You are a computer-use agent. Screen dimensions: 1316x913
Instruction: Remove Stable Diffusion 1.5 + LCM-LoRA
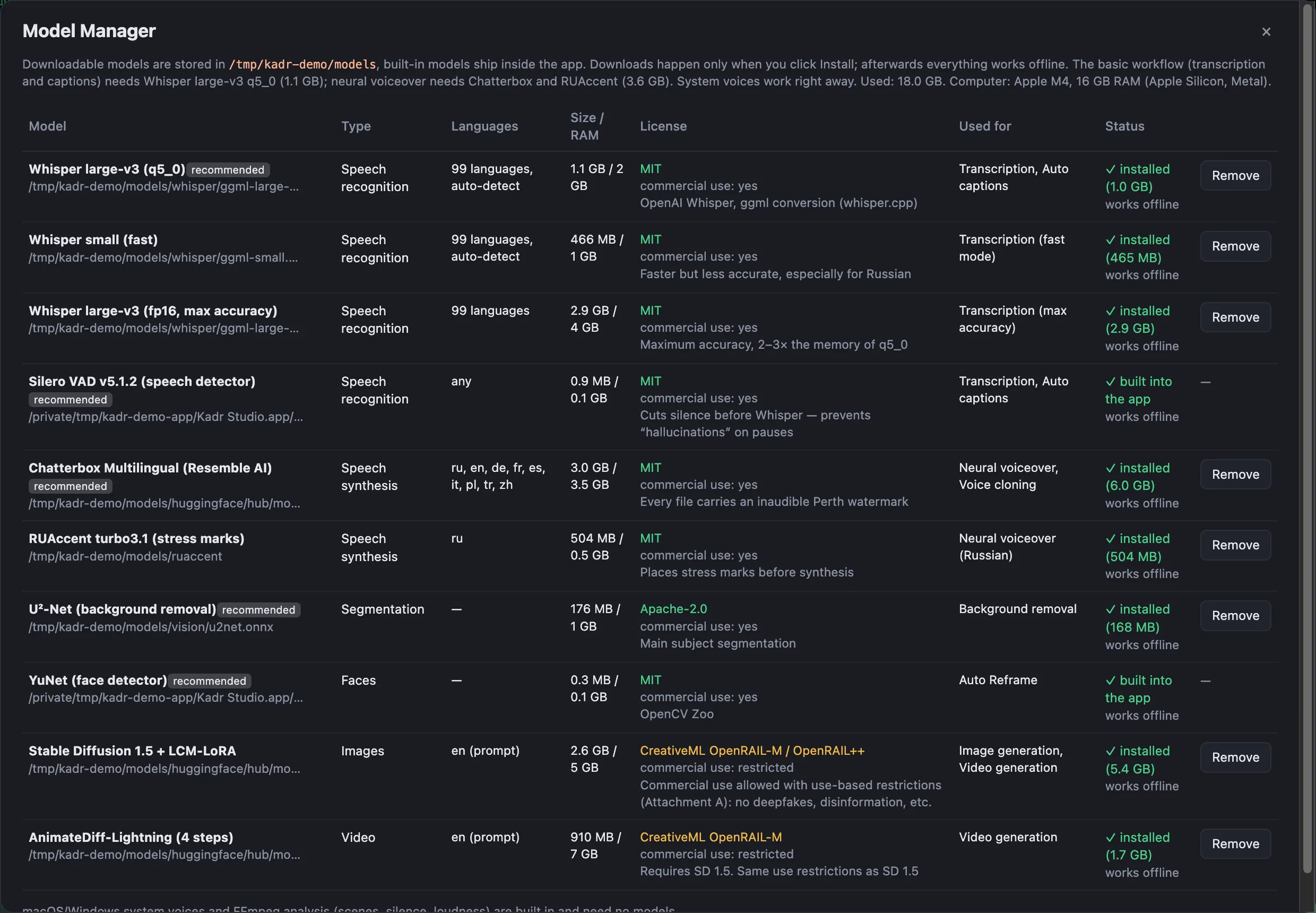(1235, 757)
